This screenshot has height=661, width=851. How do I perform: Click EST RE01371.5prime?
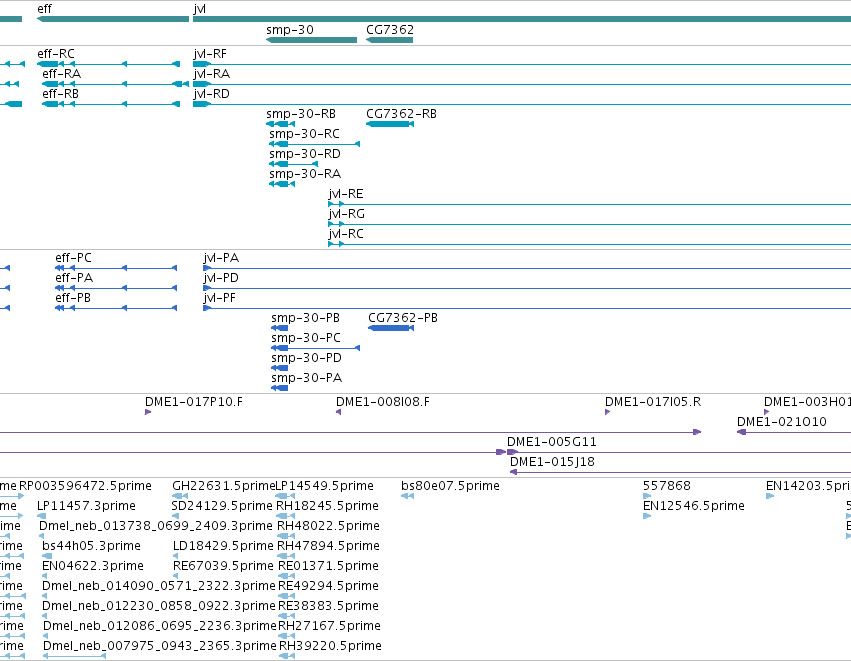click(287, 576)
